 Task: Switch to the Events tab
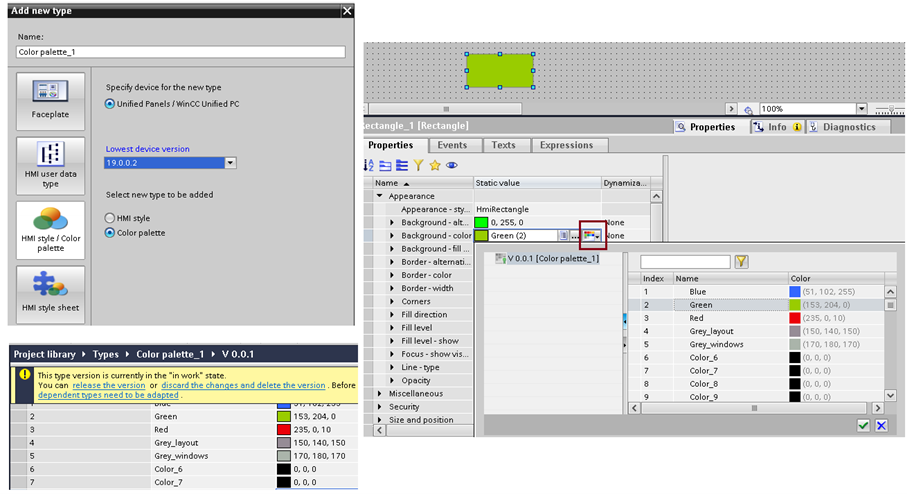pos(452,145)
